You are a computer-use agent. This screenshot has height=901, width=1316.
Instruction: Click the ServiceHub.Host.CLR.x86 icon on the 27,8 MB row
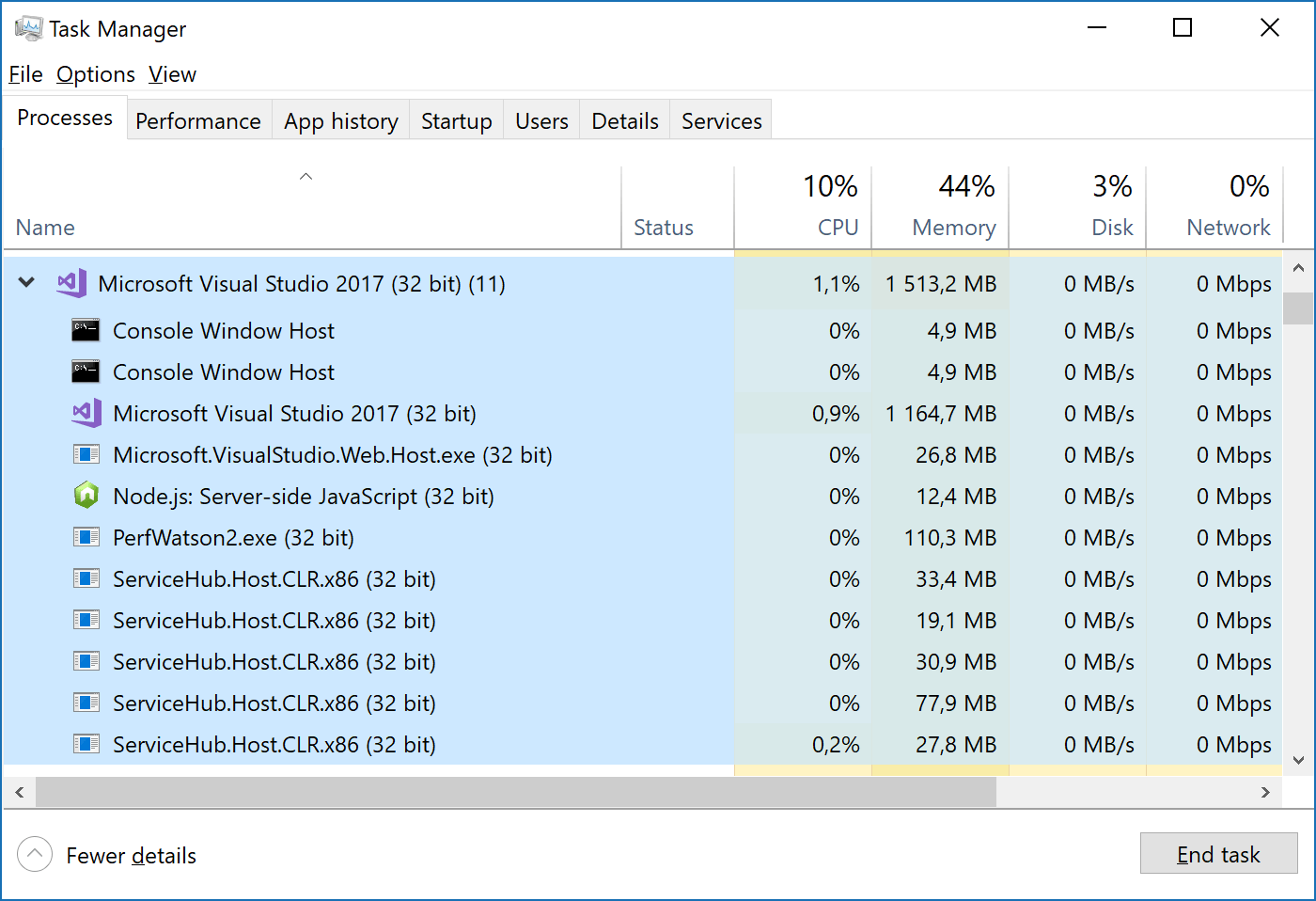click(86, 744)
